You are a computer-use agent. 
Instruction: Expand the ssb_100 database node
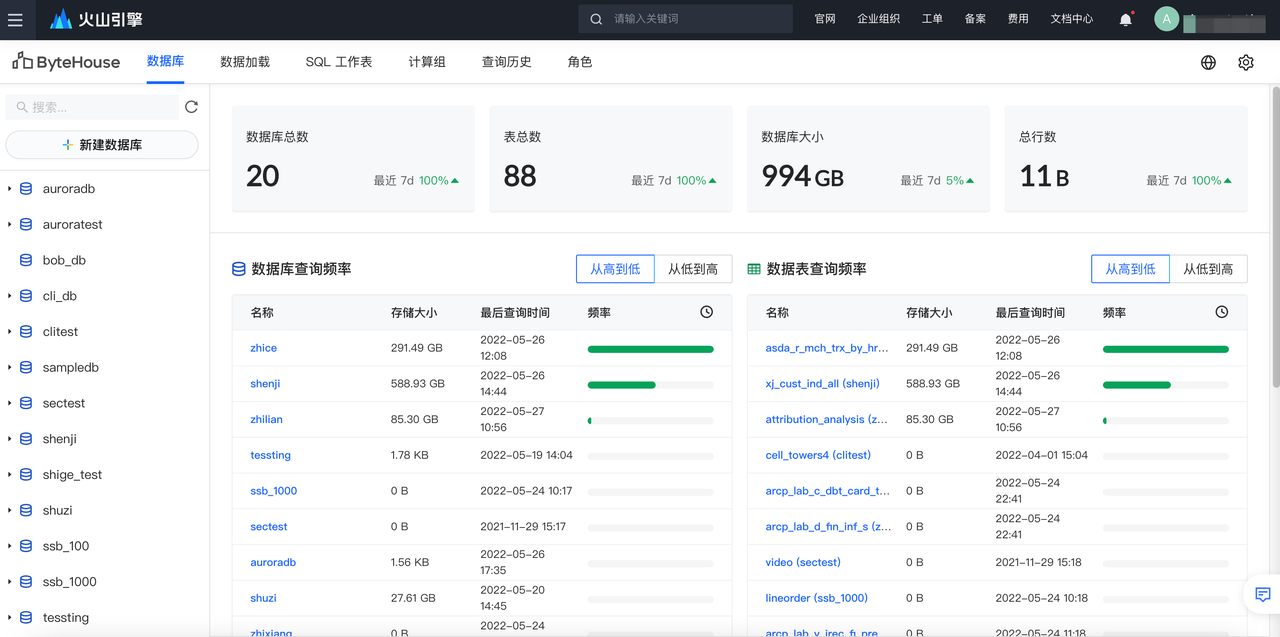pyautogui.click(x=10, y=546)
